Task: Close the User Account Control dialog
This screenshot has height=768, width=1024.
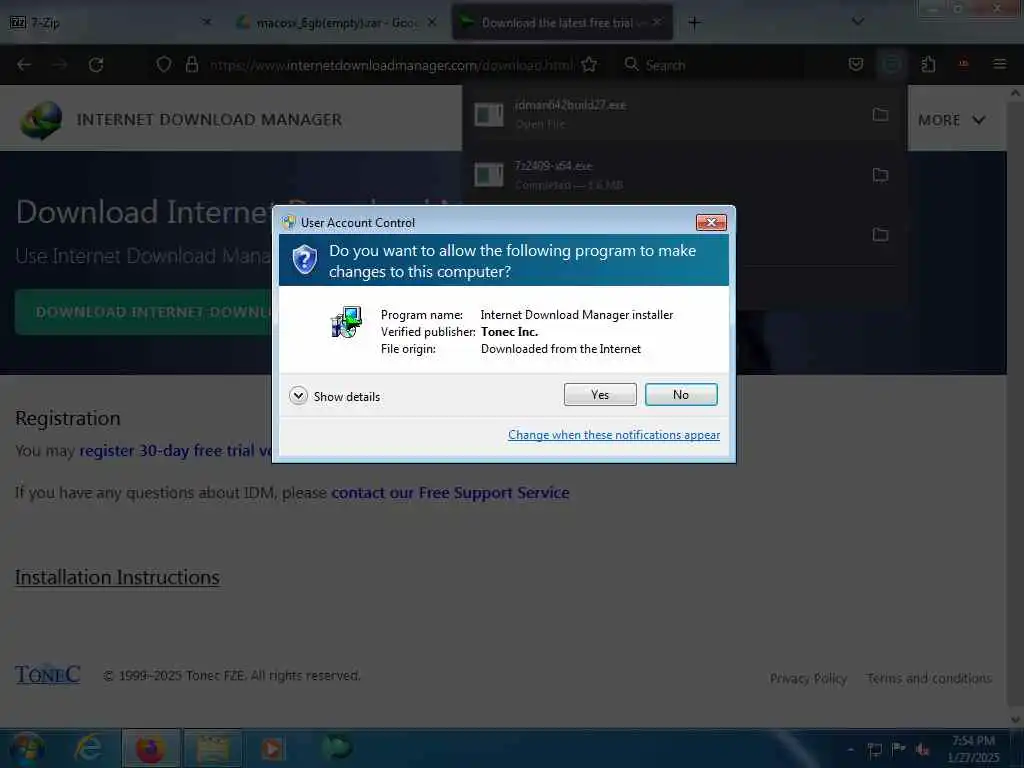Action: click(x=711, y=223)
